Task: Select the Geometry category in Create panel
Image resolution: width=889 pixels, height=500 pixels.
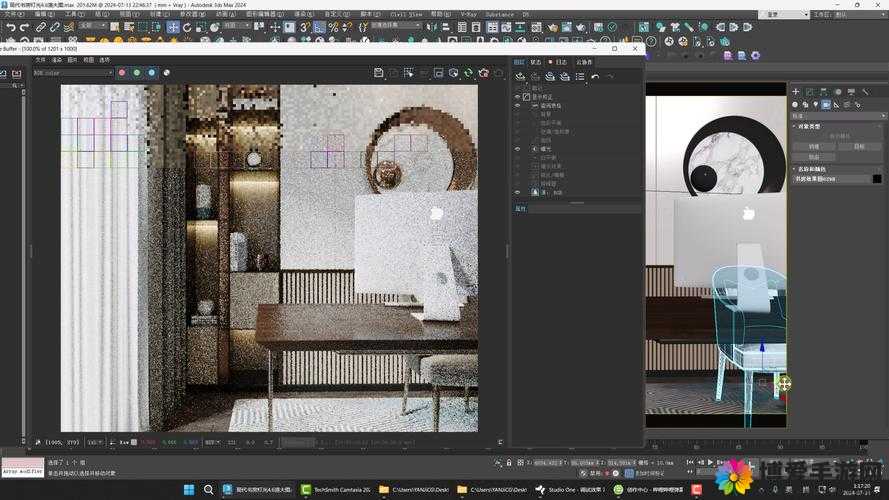Action: pos(795,105)
